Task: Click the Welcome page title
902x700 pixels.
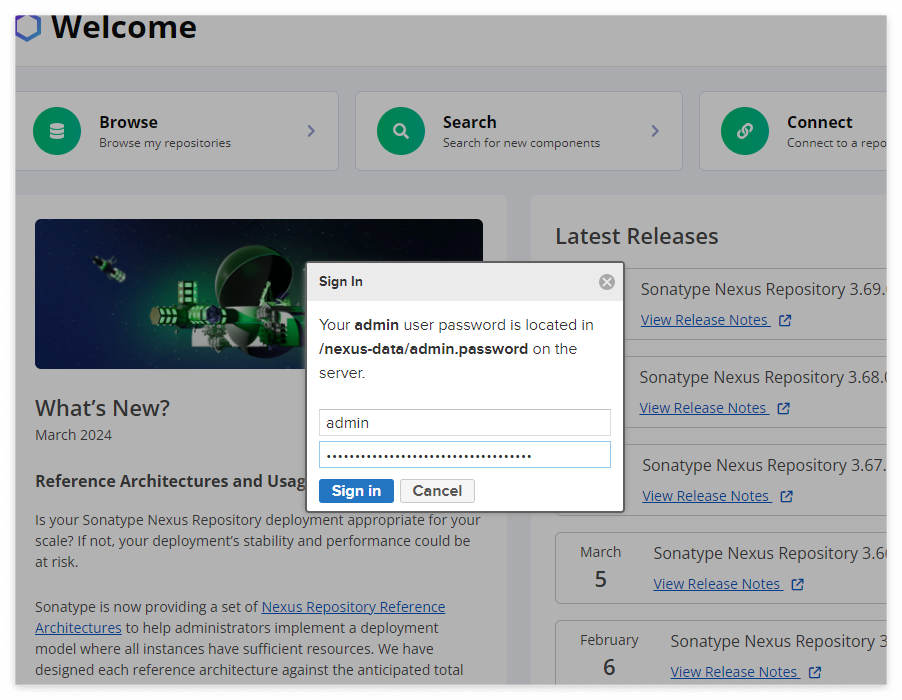Action: coord(124,27)
